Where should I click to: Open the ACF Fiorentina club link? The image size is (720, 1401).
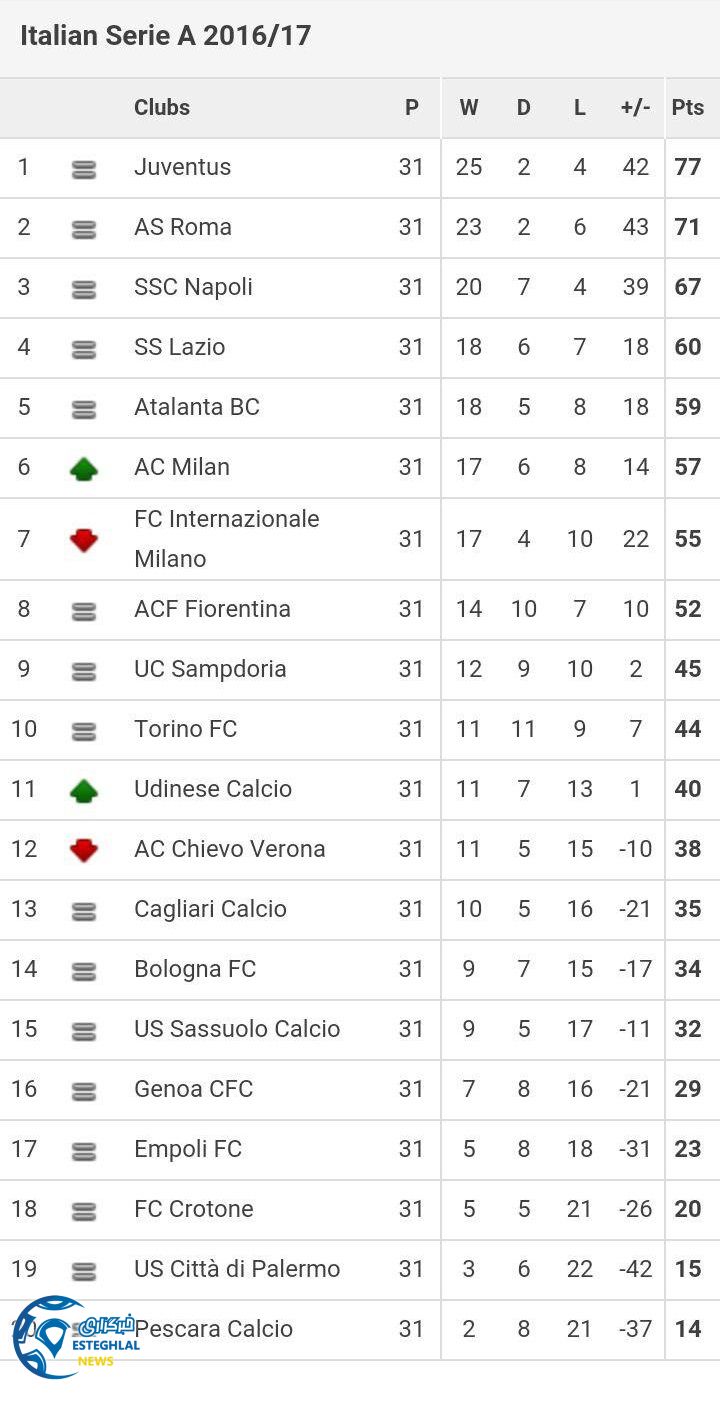(x=212, y=609)
